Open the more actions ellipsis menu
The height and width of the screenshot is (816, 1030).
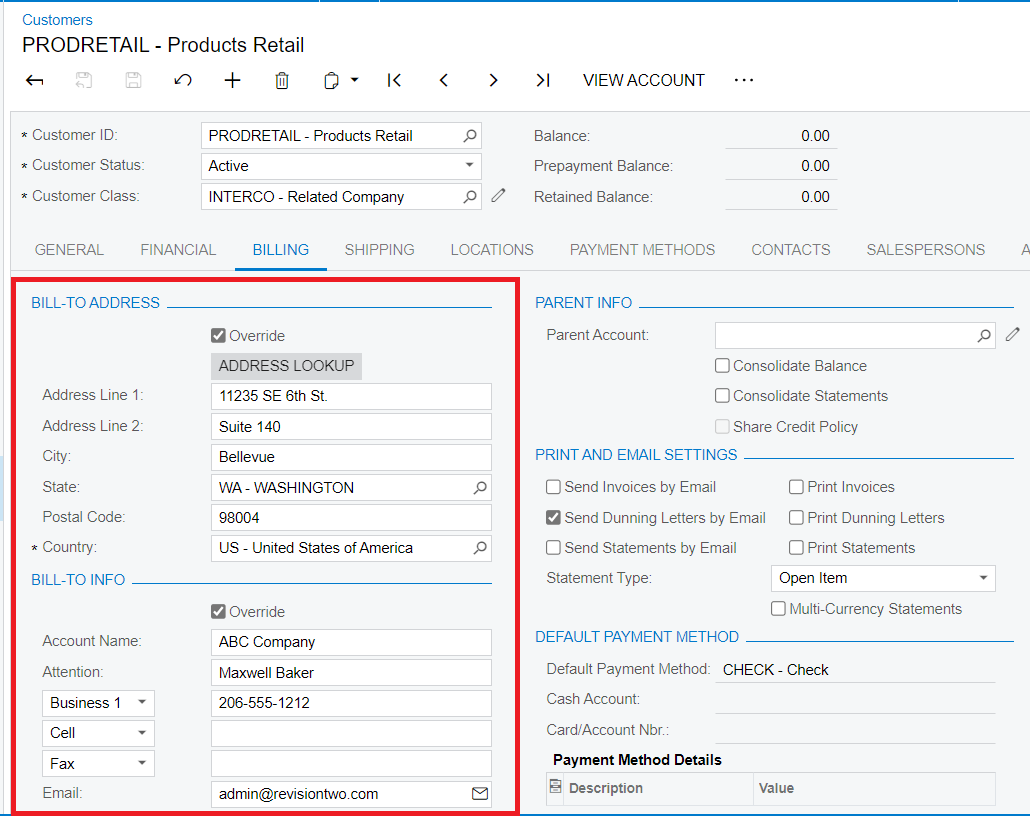point(744,80)
